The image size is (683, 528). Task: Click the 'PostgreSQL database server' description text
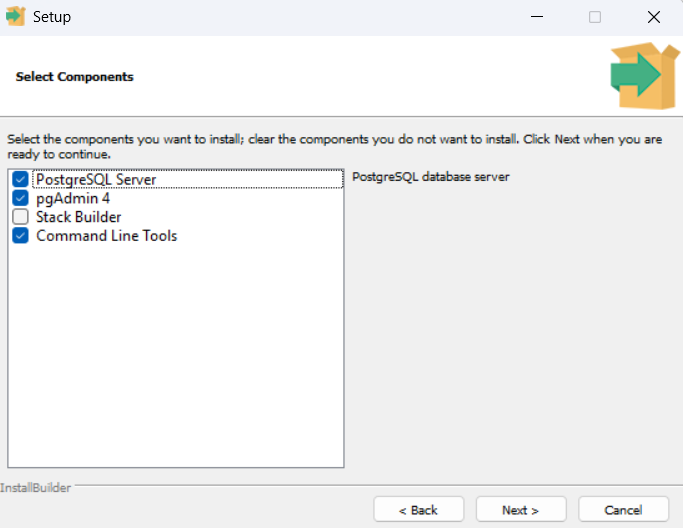[x=430, y=177]
